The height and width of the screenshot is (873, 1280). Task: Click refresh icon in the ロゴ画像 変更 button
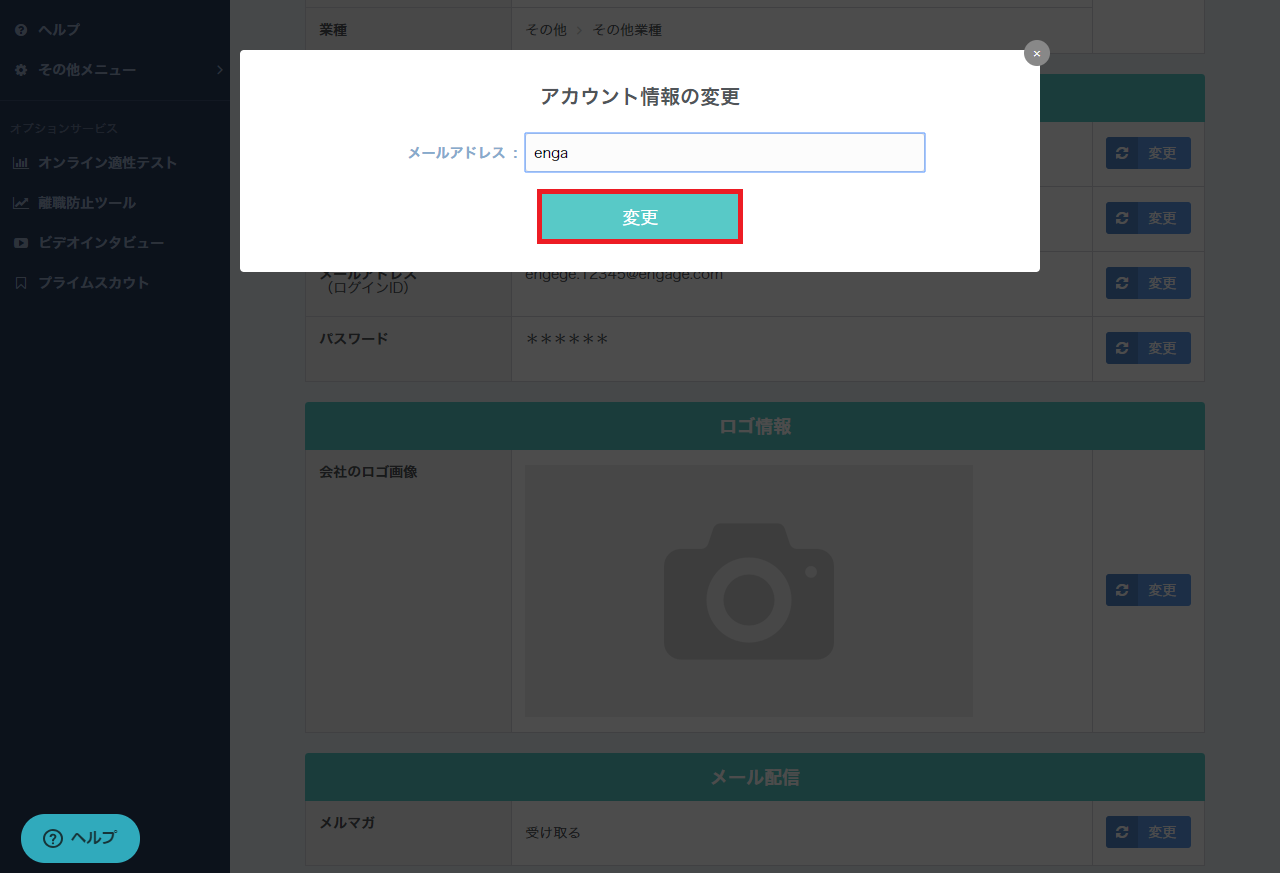1122,590
